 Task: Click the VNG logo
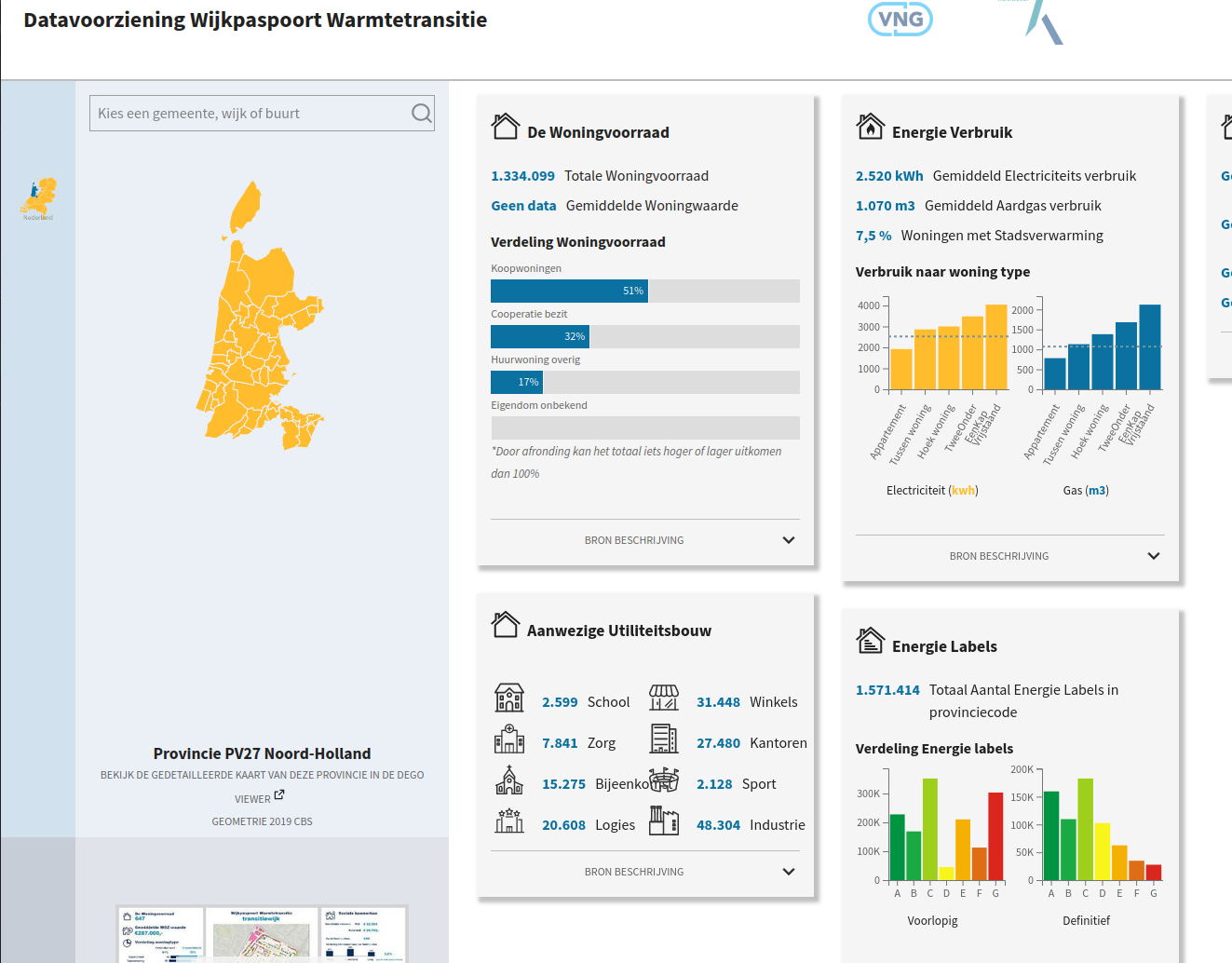[x=900, y=20]
